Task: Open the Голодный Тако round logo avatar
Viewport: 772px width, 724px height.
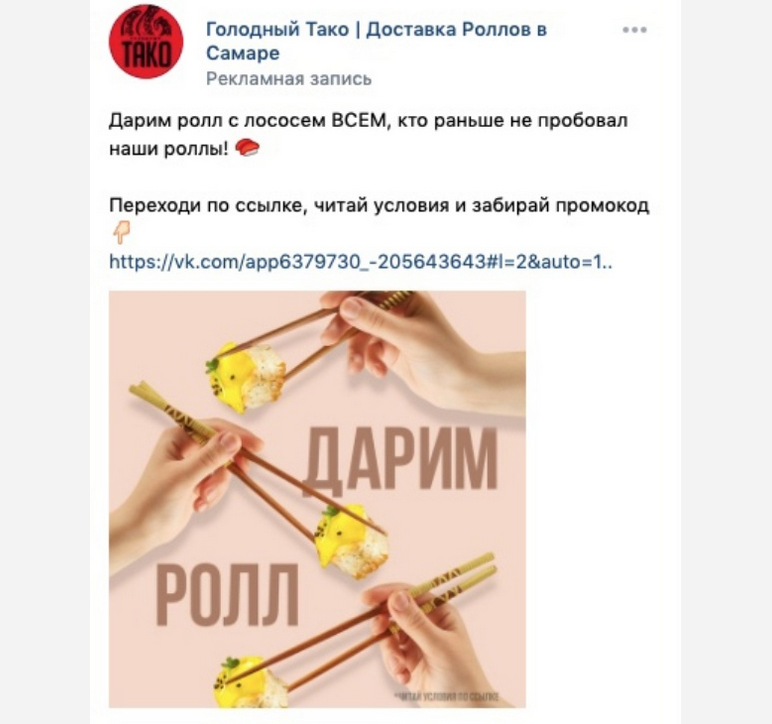Action: pos(146,41)
